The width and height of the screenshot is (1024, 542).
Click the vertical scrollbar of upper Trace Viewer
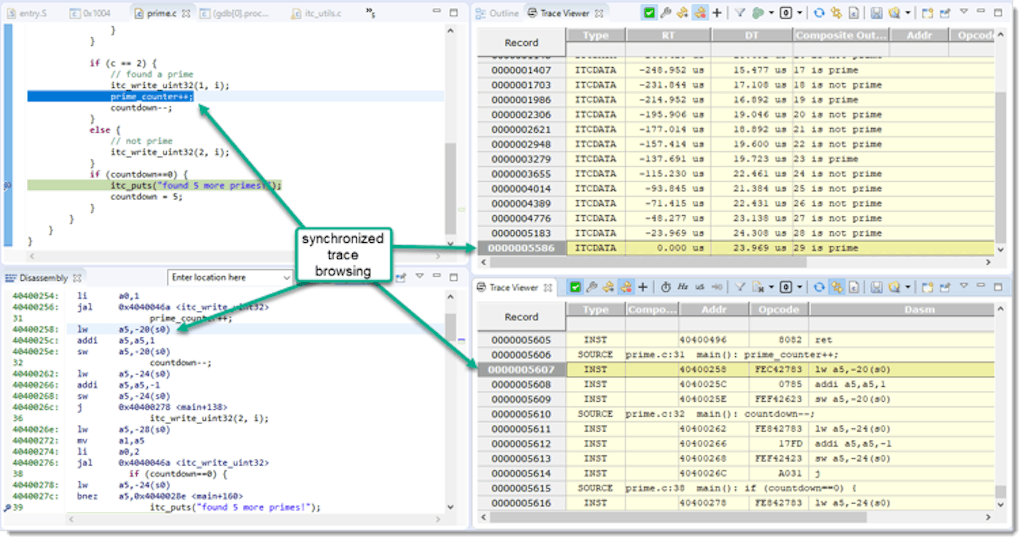point(1000,167)
